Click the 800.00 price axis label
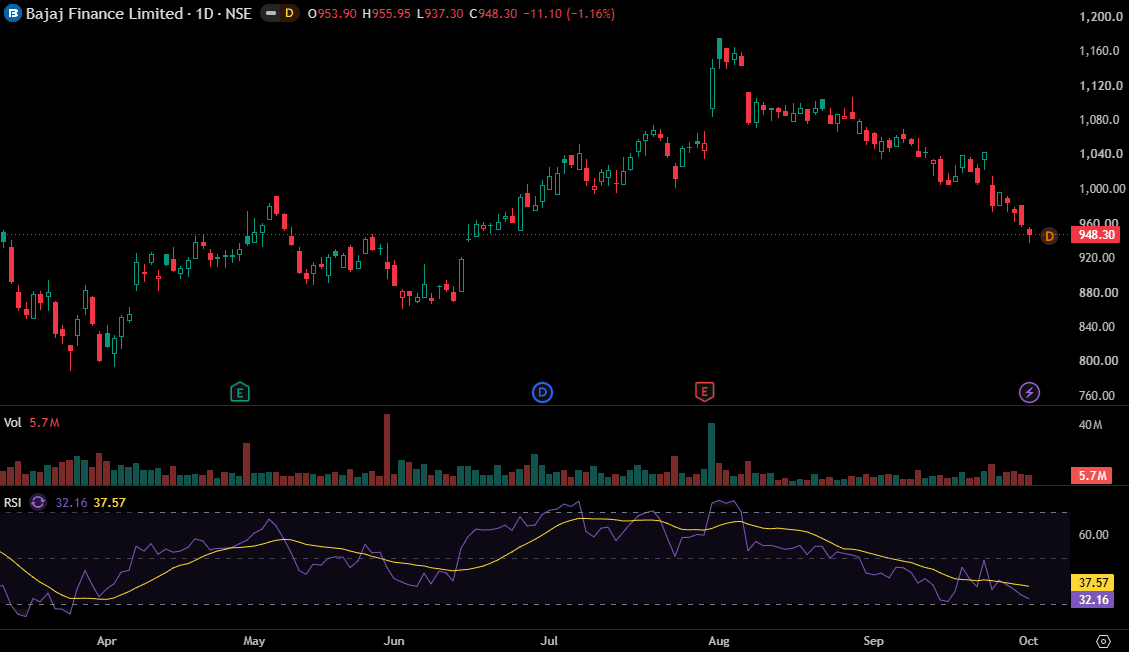The height and width of the screenshot is (653, 1129). [1098, 361]
